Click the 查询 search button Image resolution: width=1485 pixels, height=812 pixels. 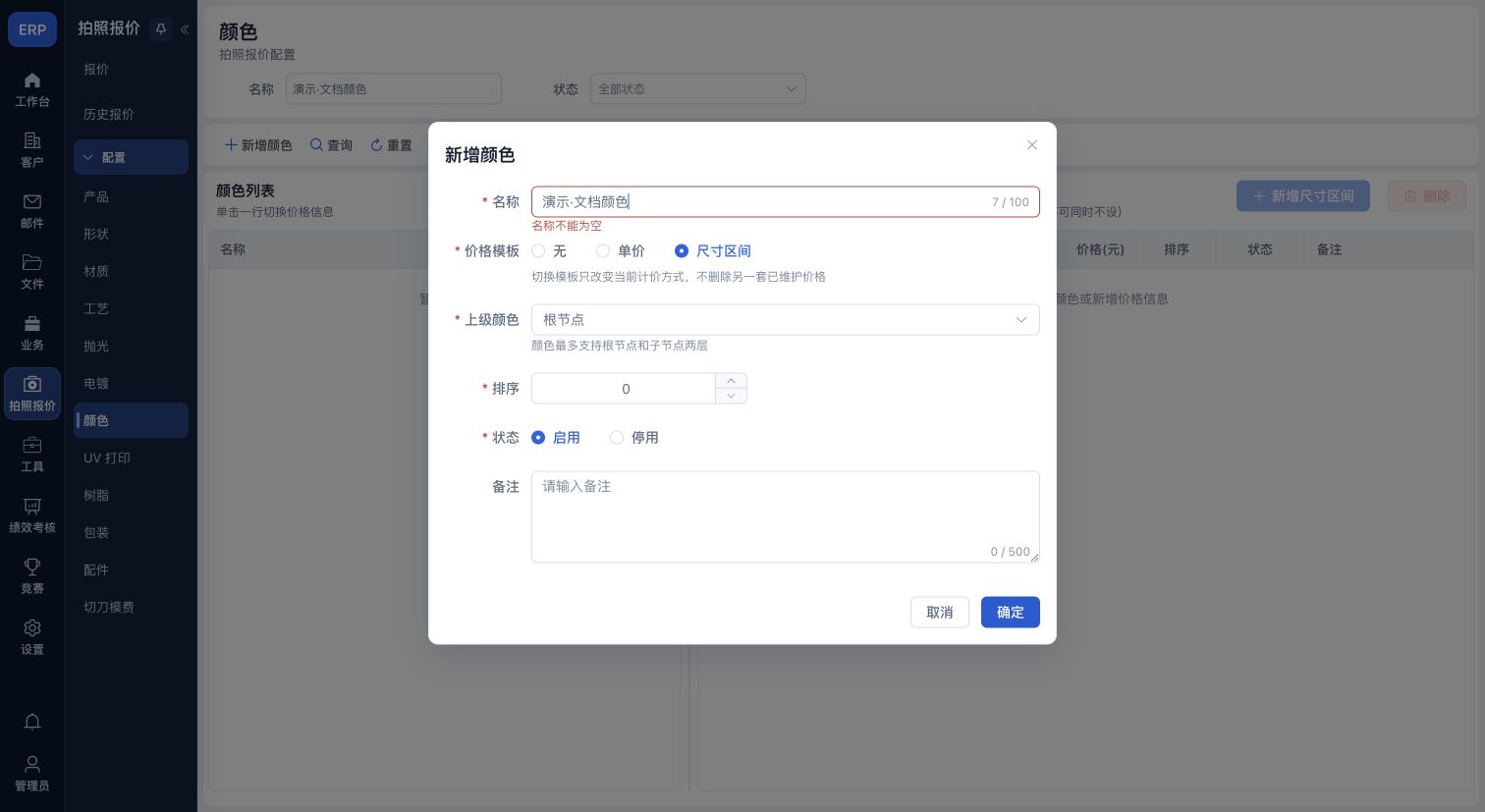point(331,145)
